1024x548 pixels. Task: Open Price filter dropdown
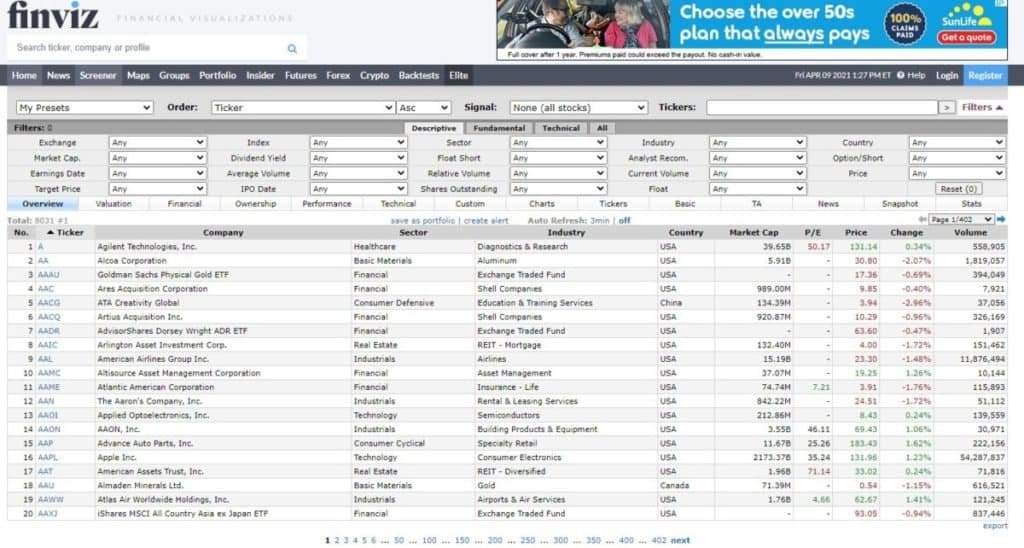(x=957, y=174)
